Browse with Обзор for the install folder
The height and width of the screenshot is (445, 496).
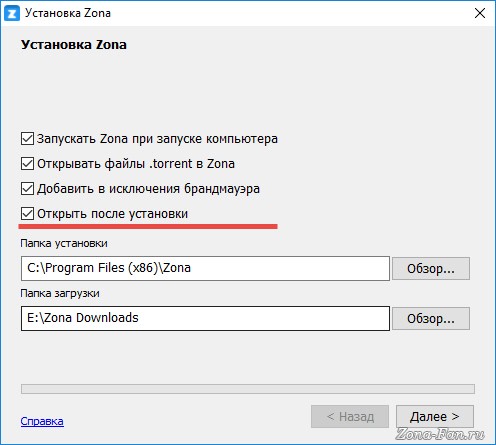pyautogui.click(x=431, y=268)
